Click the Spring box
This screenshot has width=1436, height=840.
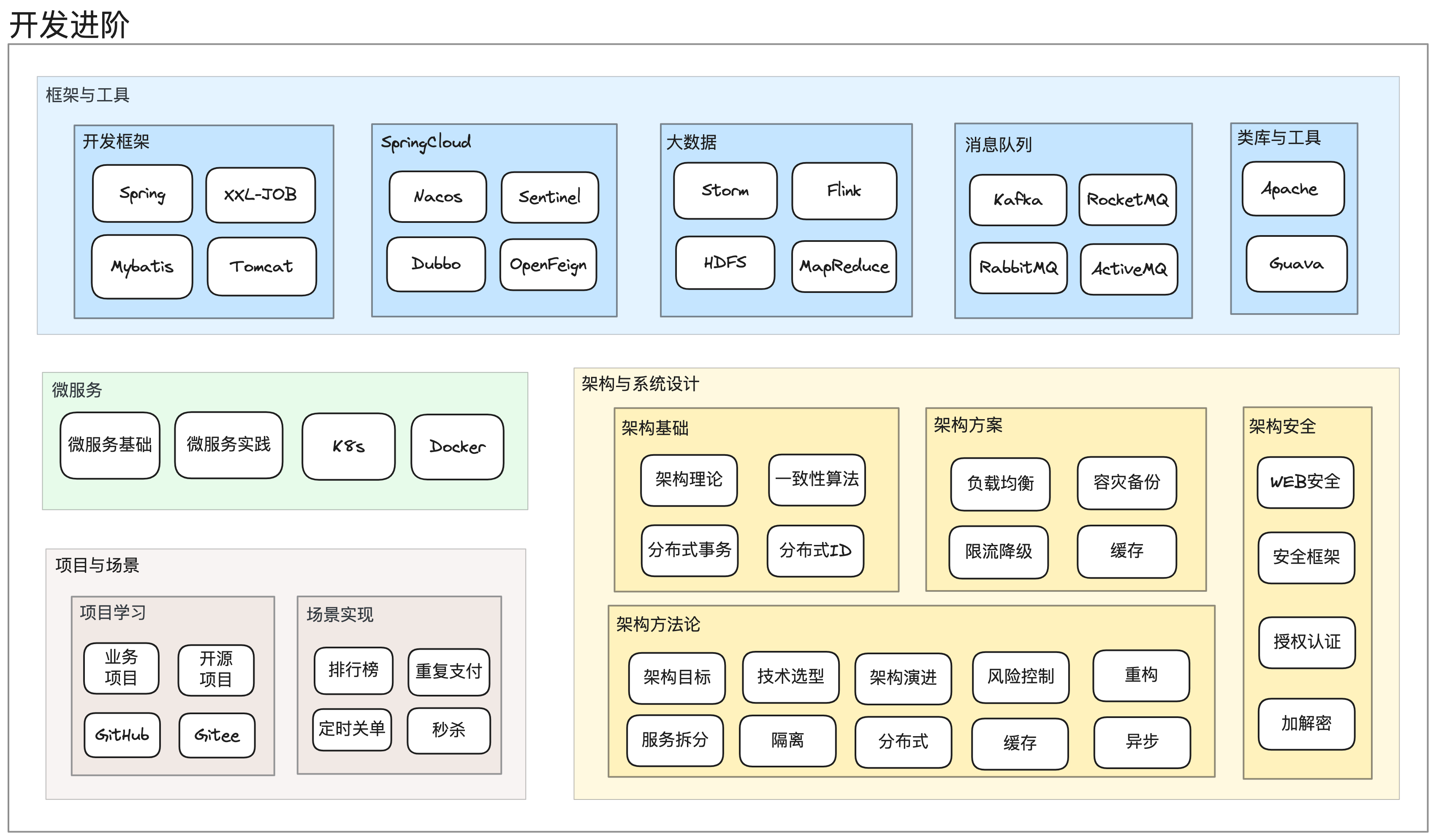click(142, 194)
